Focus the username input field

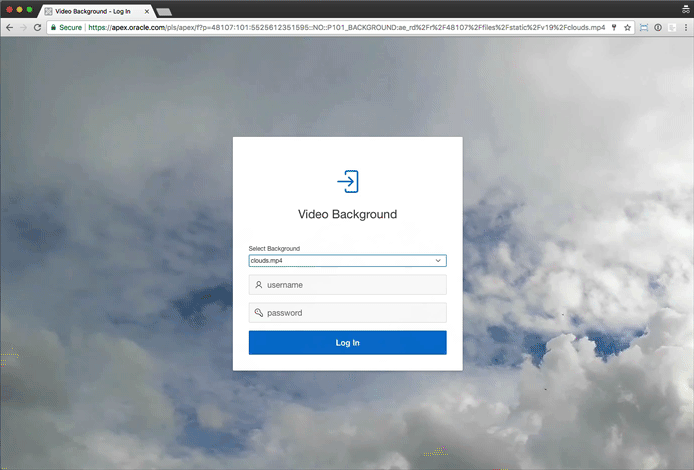[350, 285]
